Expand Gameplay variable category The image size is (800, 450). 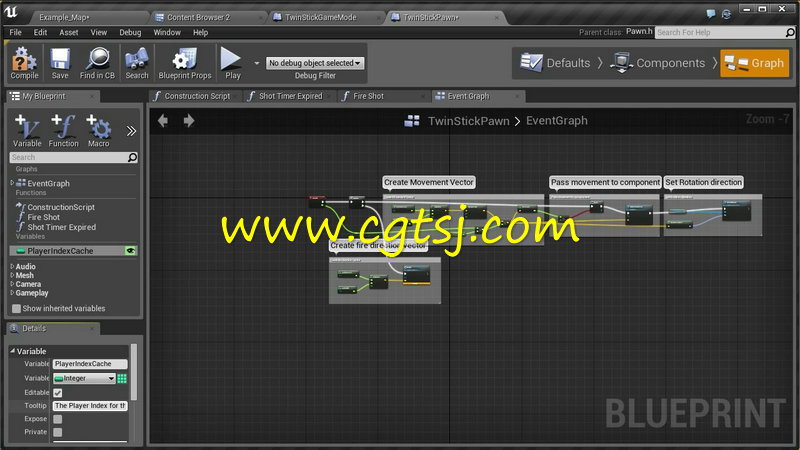point(12,293)
